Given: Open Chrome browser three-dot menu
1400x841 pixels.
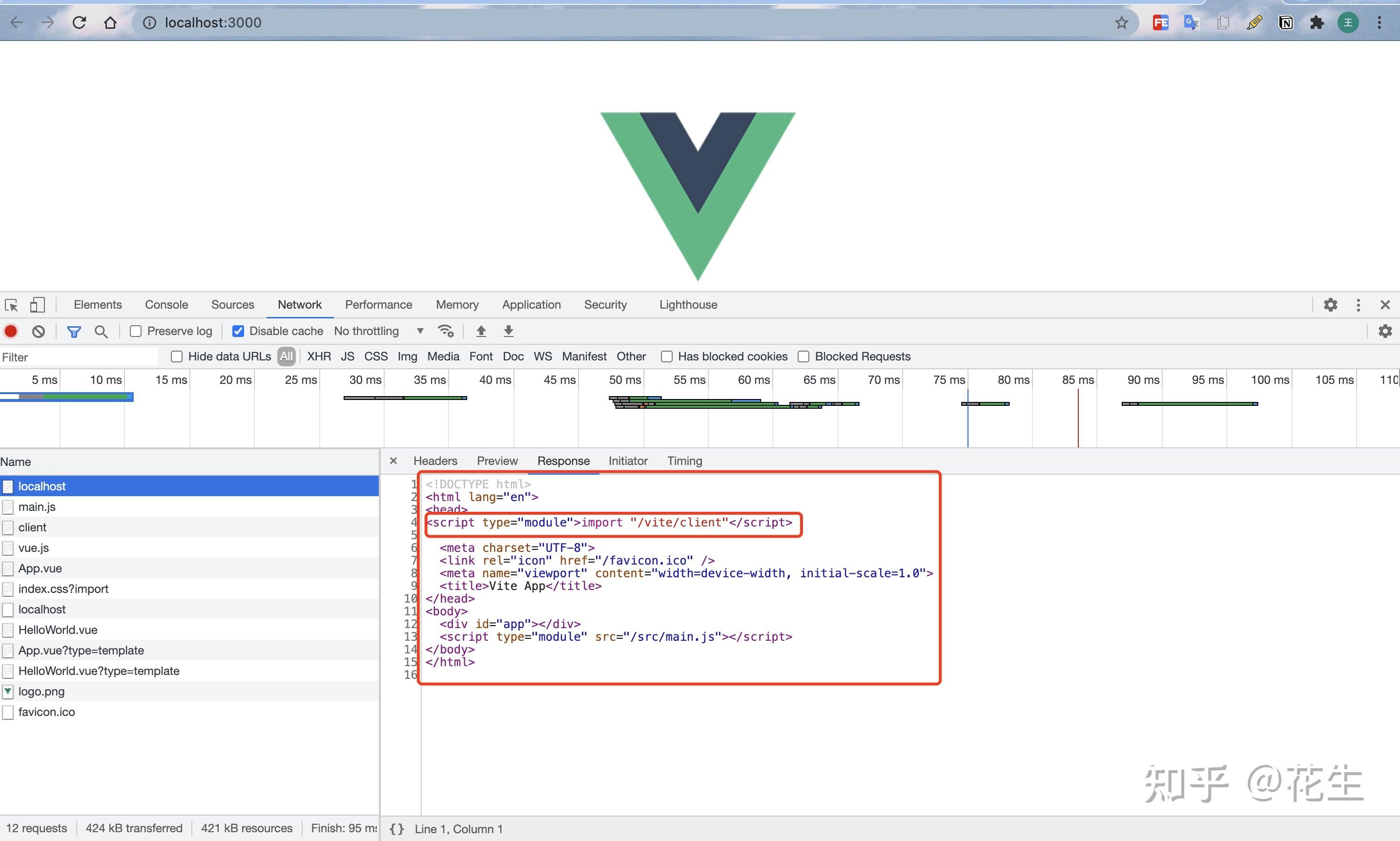Looking at the screenshot, I should tap(1379, 22).
